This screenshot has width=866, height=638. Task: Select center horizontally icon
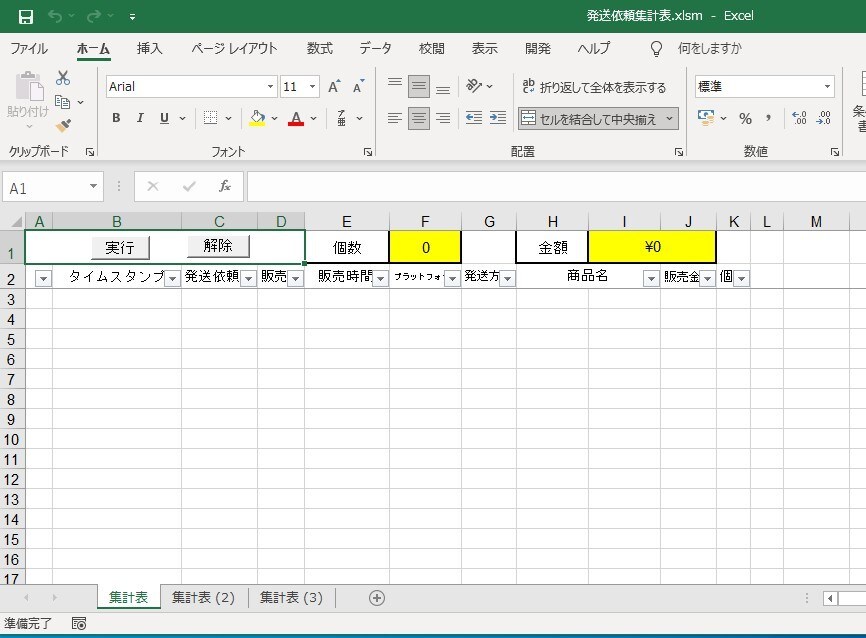tap(419, 118)
